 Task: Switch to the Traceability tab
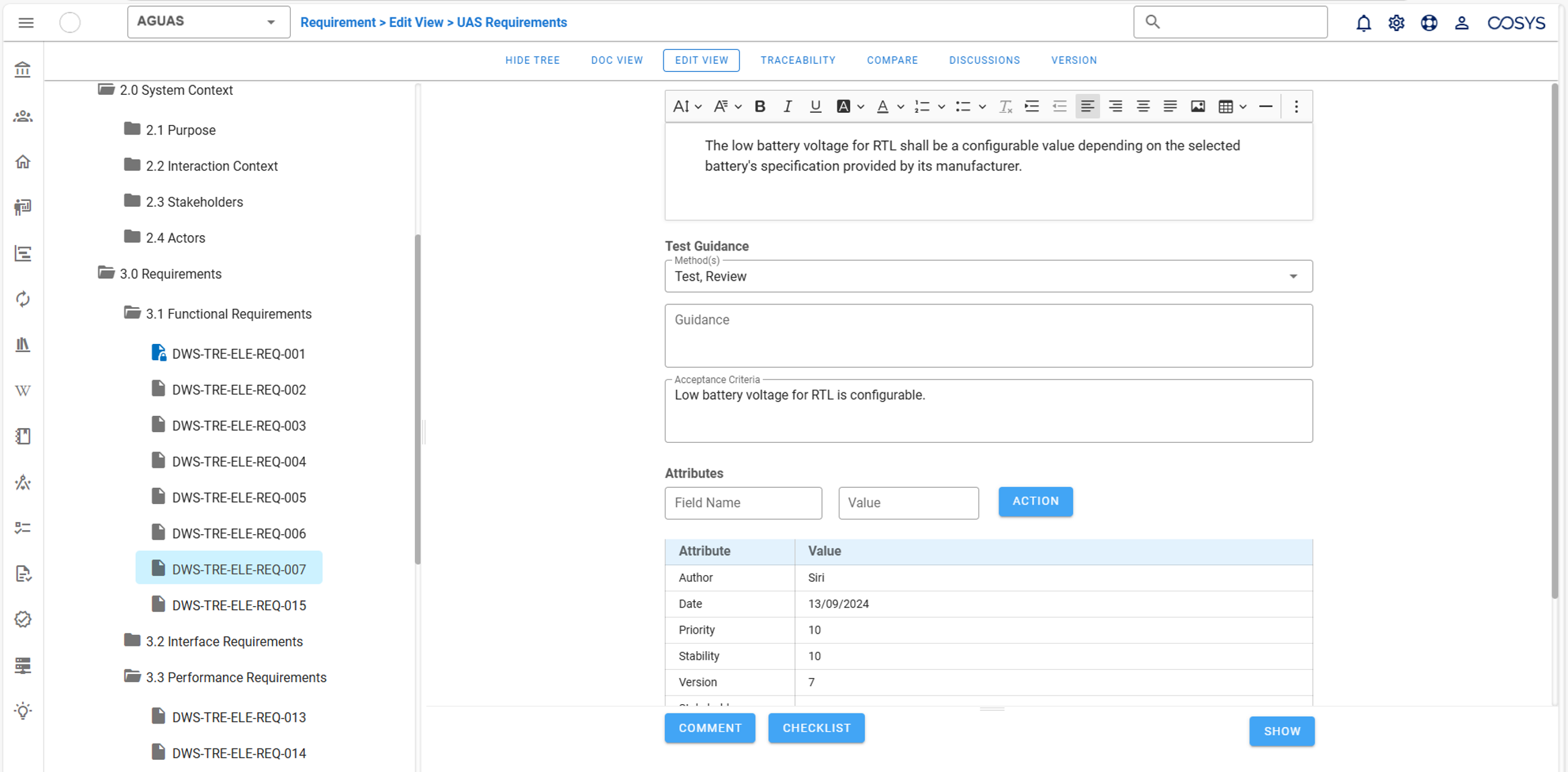pyautogui.click(x=797, y=60)
